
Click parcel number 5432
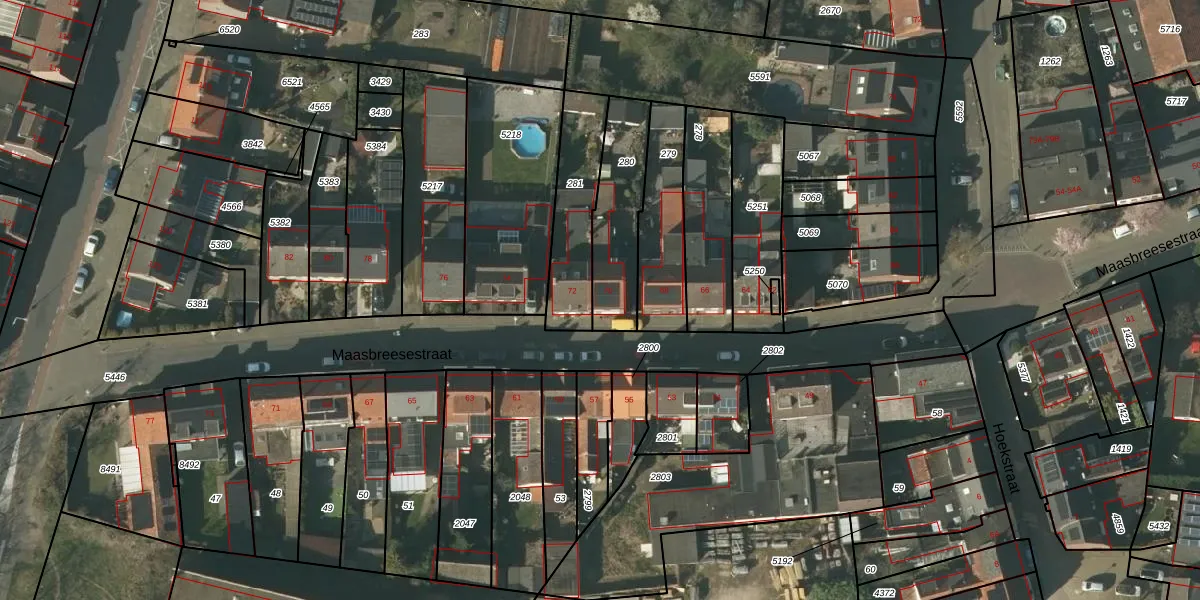pos(1159,526)
